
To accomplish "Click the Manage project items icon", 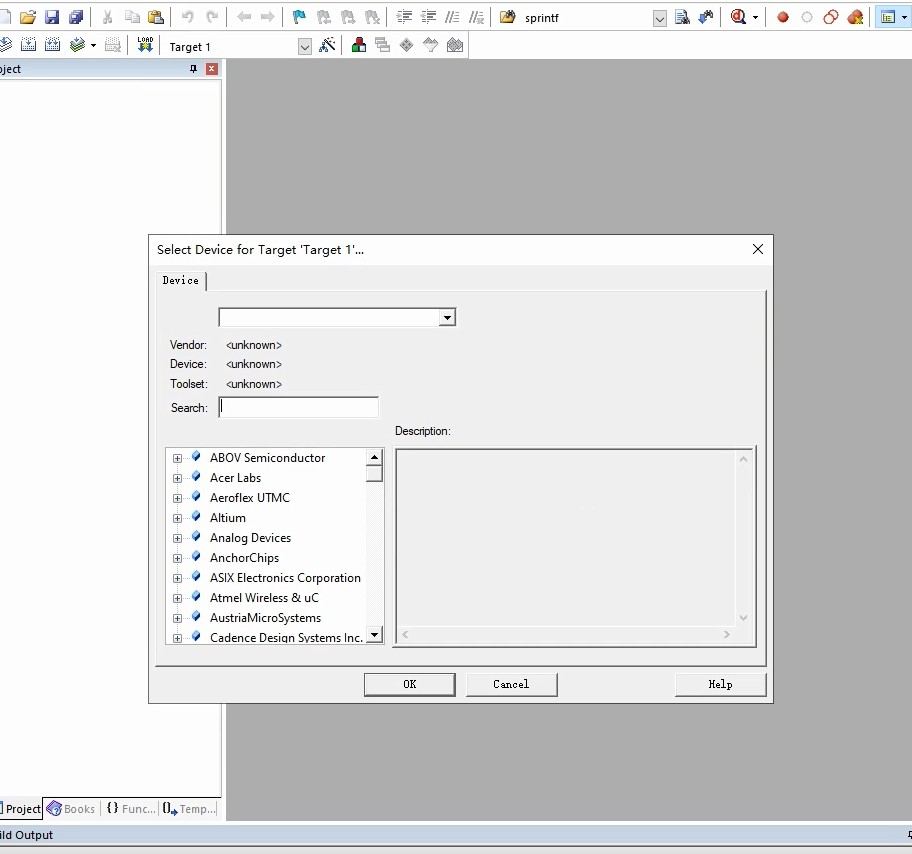I will [359, 45].
